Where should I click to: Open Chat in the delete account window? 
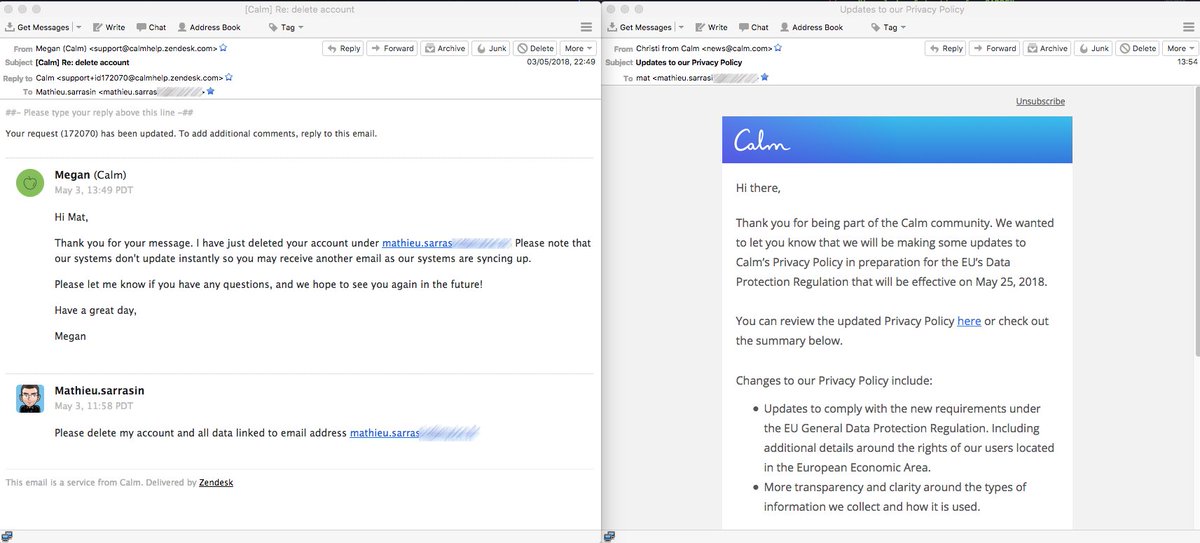pyautogui.click(x=152, y=27)
